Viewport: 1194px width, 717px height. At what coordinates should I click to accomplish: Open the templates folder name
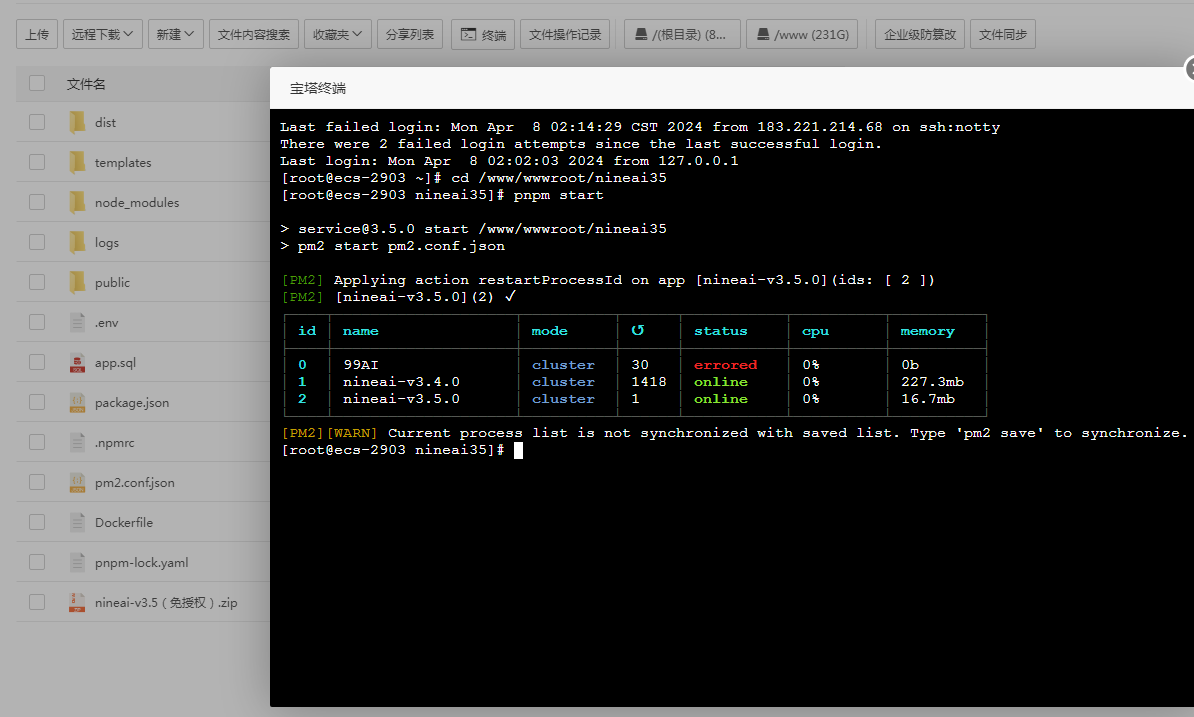[x=123, y=163]
